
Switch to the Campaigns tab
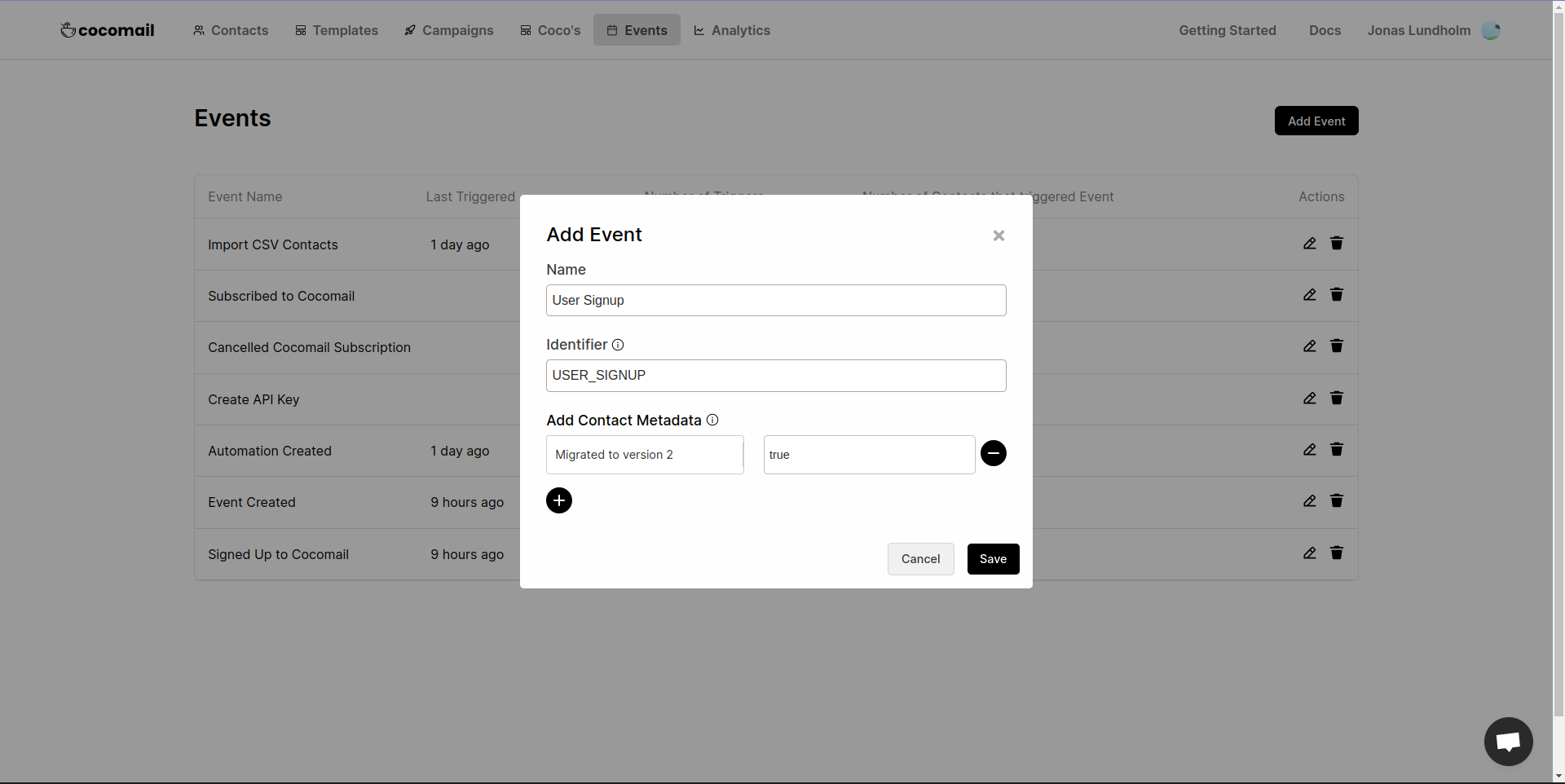click(x=449, y=30)
